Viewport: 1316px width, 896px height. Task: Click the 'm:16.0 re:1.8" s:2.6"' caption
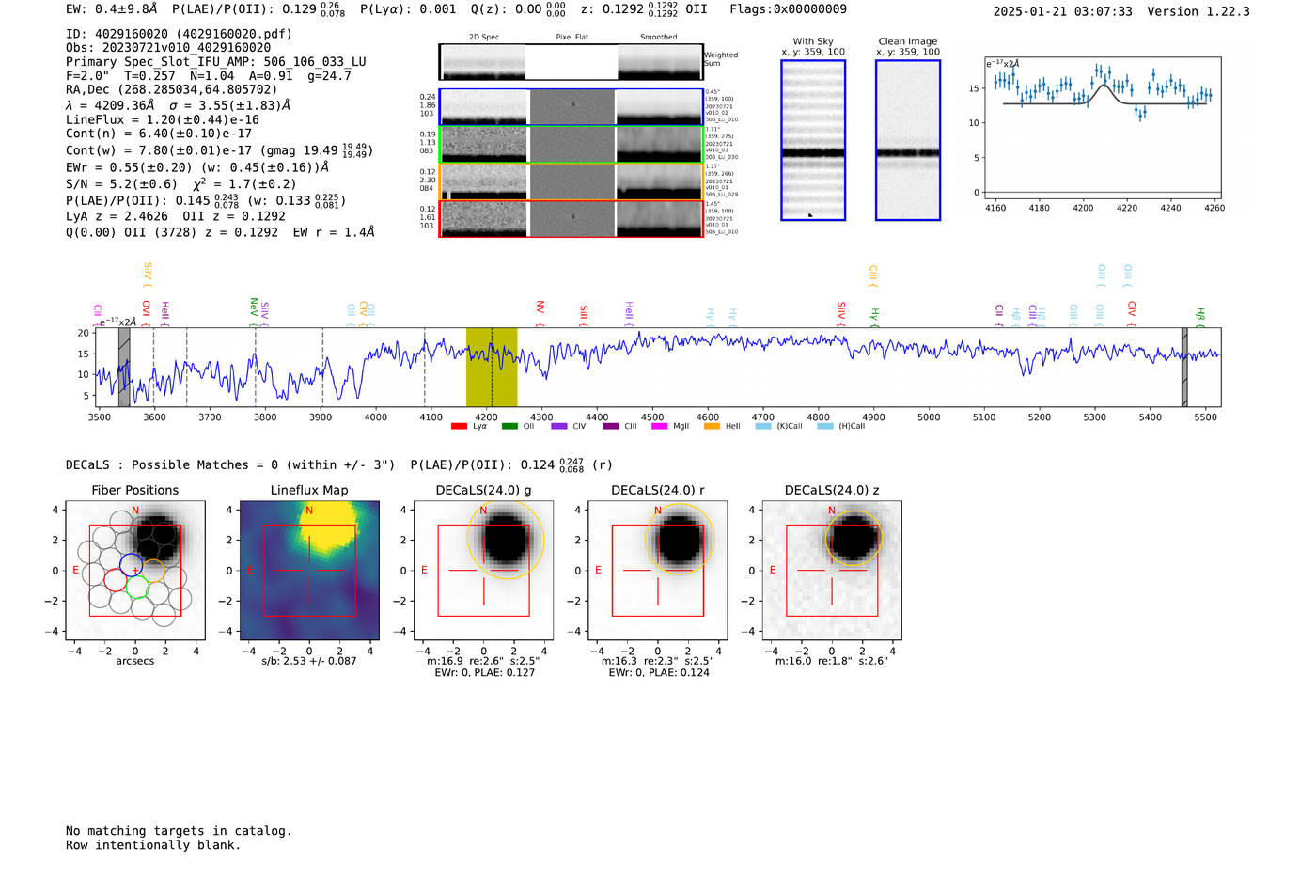(831, 661)
